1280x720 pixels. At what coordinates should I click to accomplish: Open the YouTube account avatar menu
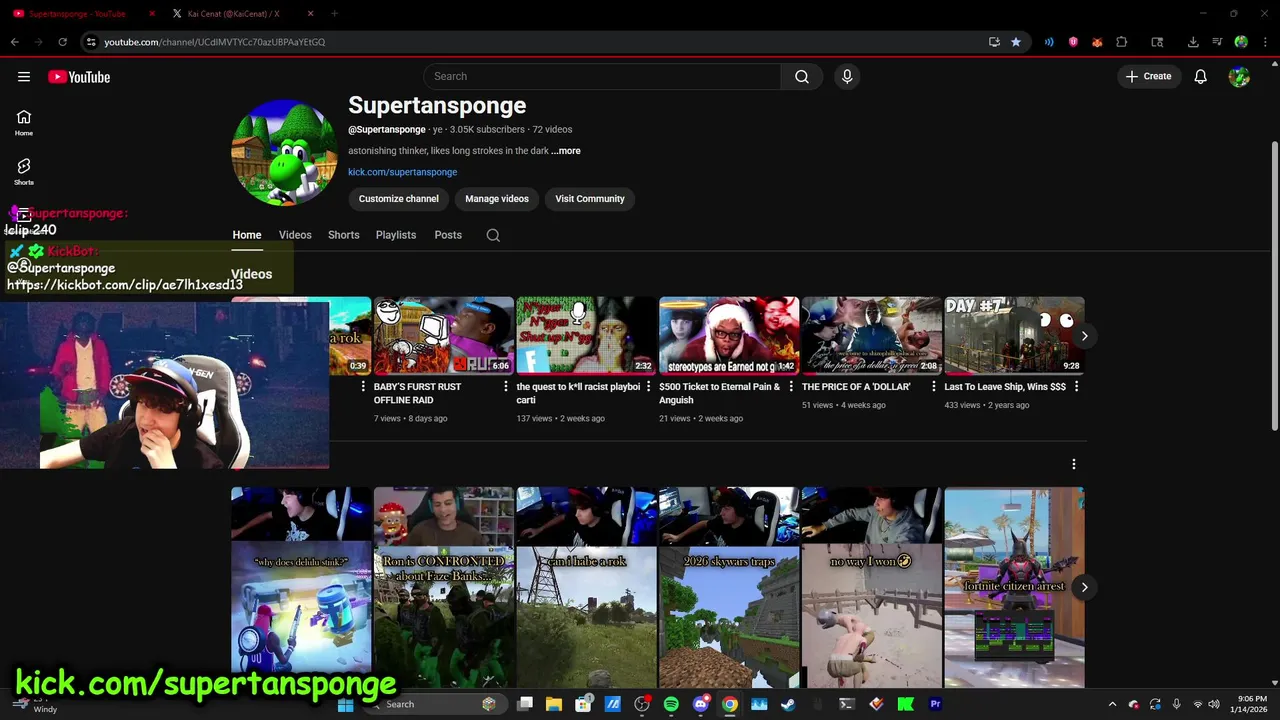[x=1239, y=77]
